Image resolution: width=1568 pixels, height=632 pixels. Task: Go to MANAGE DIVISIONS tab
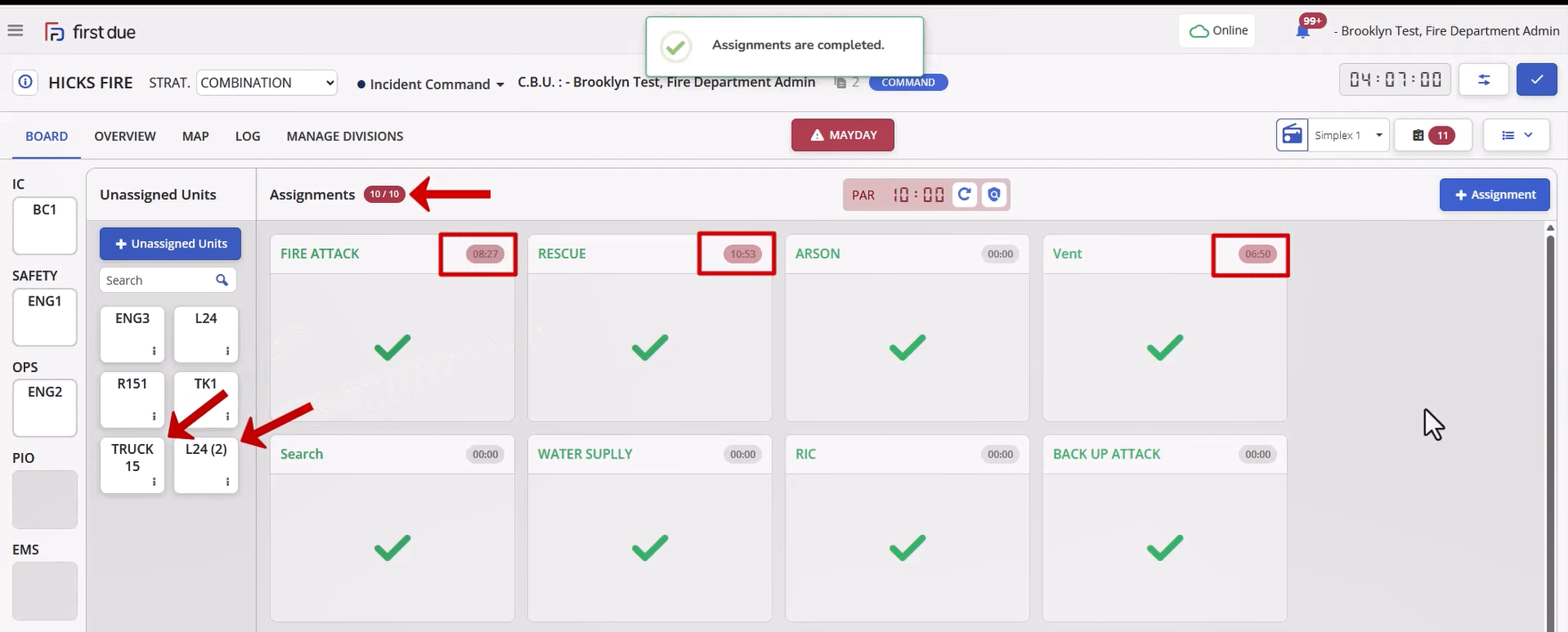point(345,136)
